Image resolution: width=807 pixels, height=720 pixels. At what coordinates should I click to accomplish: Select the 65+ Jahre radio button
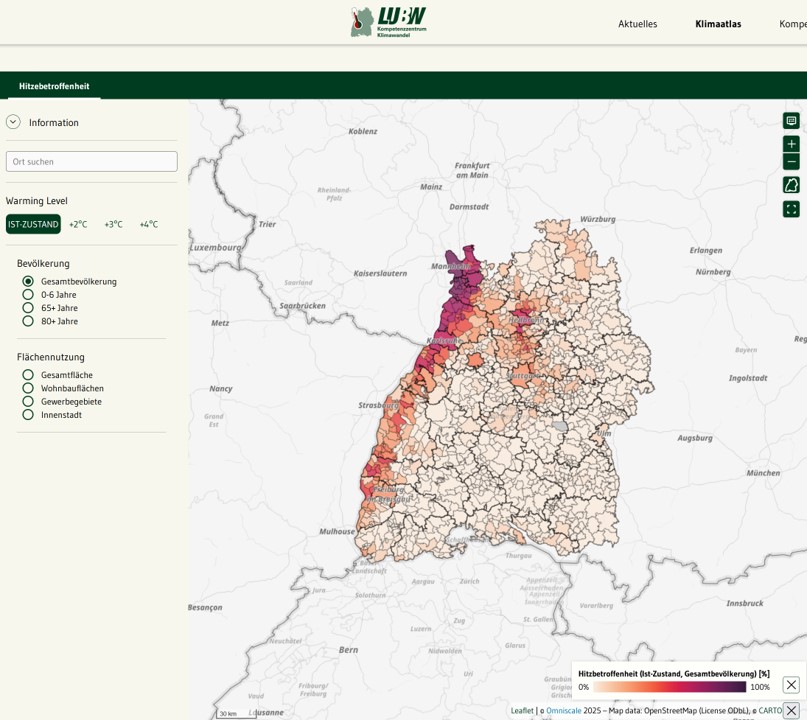click(x=28, y=308)
